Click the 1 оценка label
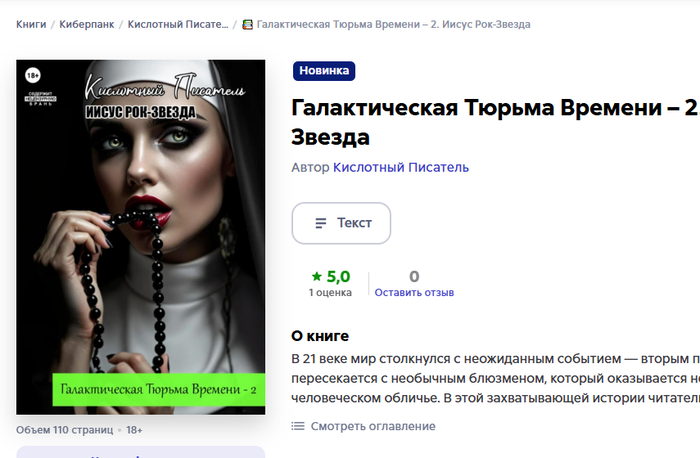The image size is (700, 458). tap(330, 292)
